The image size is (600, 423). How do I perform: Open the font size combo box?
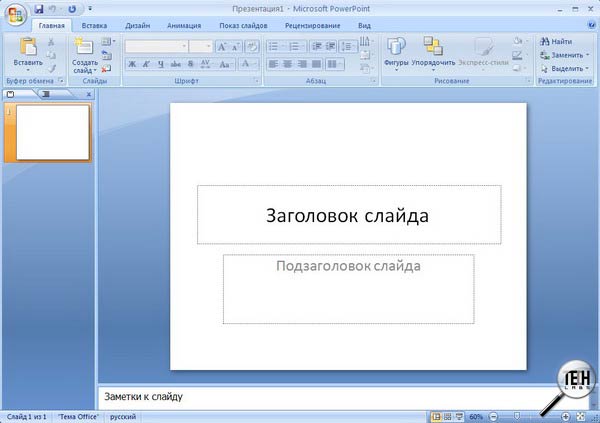pos(201,46)
